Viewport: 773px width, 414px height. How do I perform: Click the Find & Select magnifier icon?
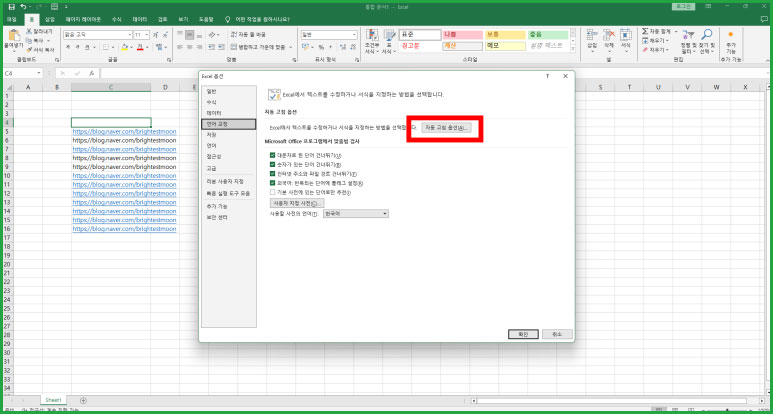(x=707, y=34)
